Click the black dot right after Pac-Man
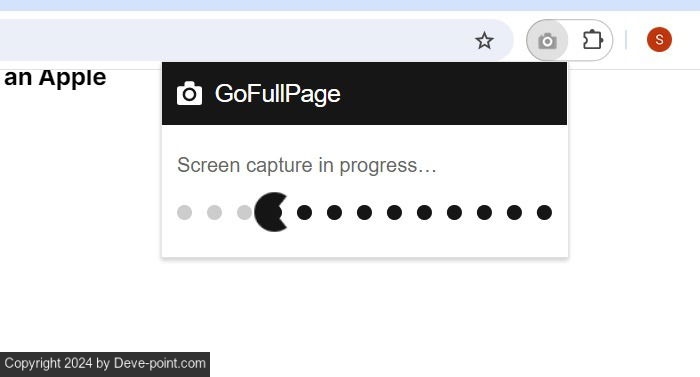This screenshot has height=377, width=700. 304,213
